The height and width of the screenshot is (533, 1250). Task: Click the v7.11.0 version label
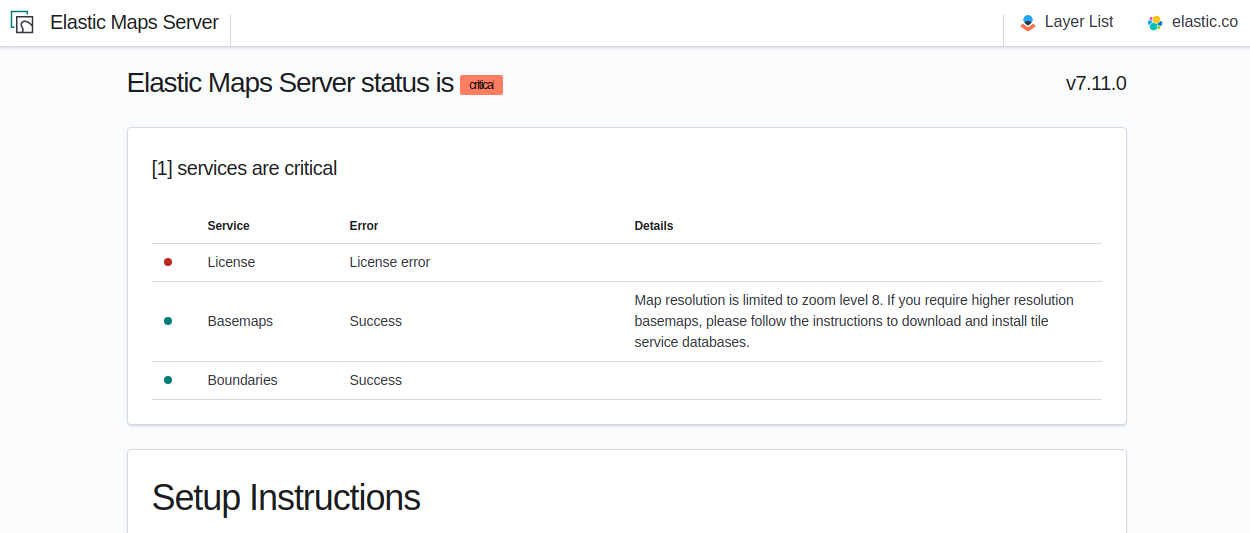(1096, 84)
